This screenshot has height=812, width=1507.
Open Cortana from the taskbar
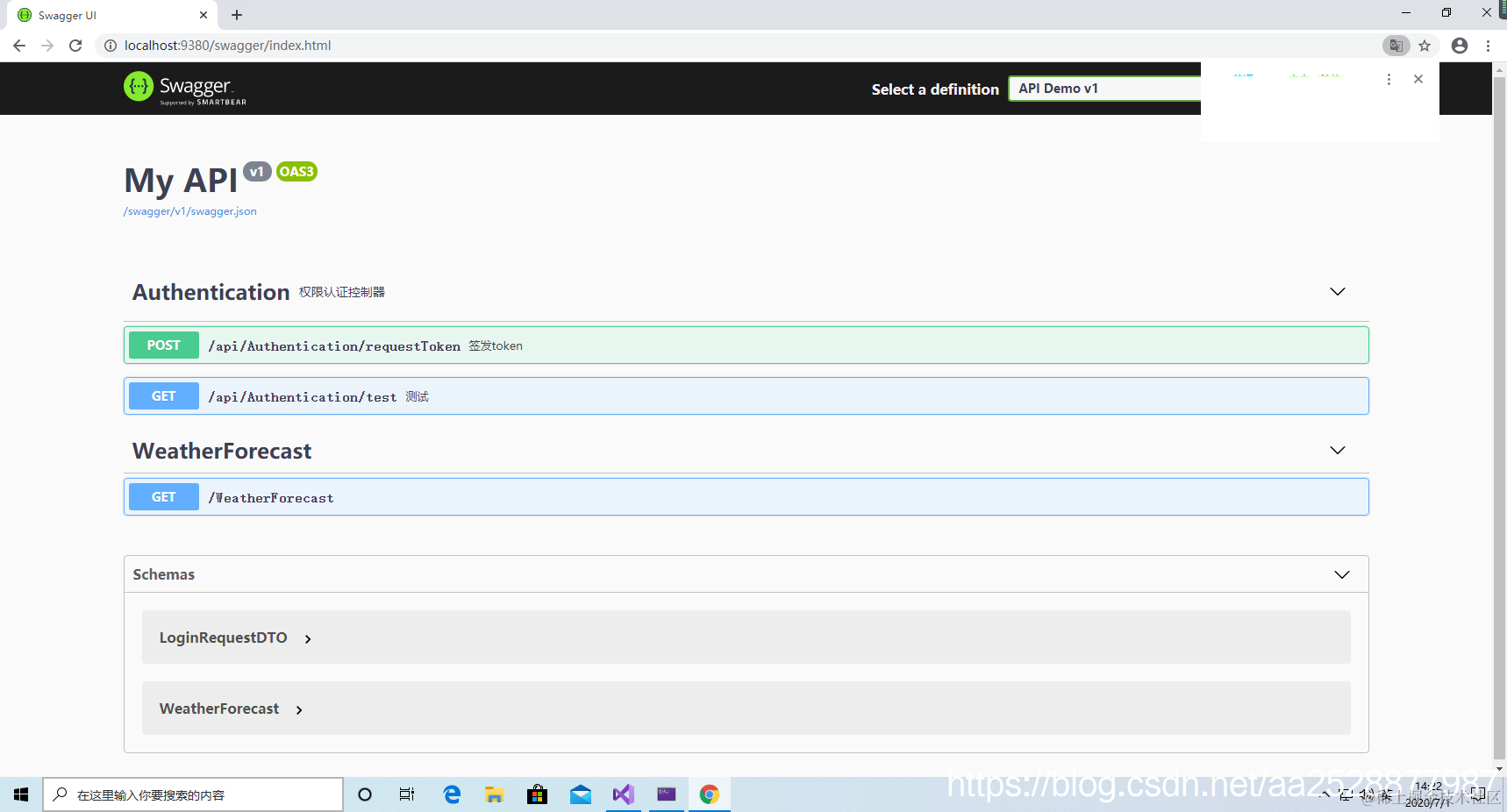pyautogui.click(x=365, y=794)
